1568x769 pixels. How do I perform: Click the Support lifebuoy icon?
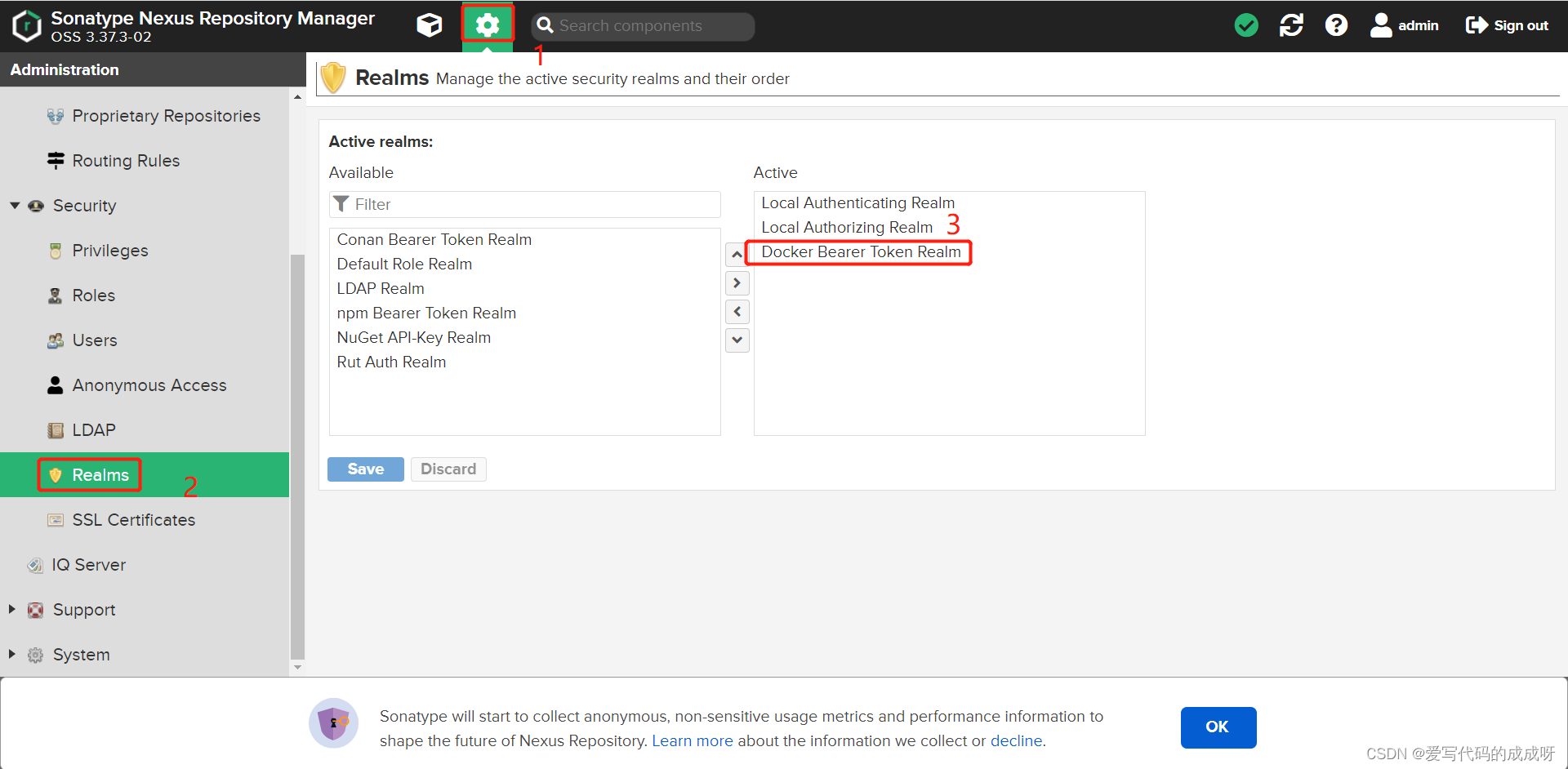(x=35, y=610)
